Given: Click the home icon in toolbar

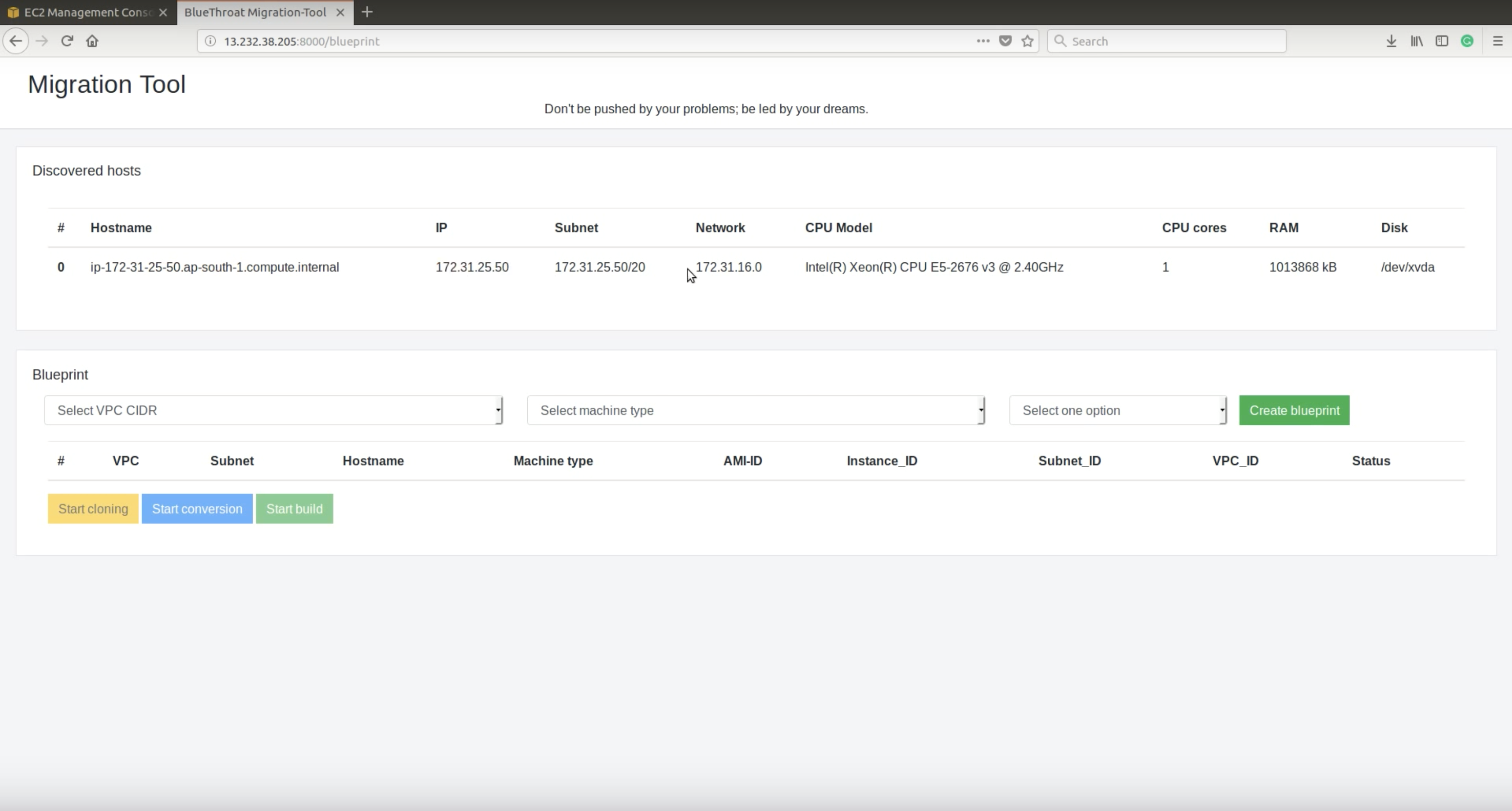Looking at the screenshot, I should click(x=92, y=41).
